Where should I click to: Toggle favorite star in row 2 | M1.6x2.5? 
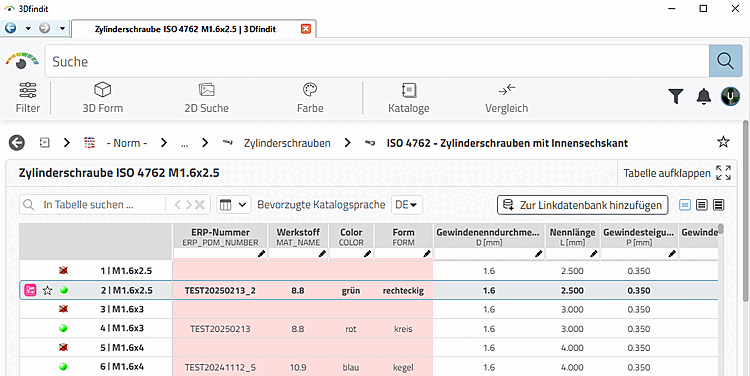[x=47, y=290]
